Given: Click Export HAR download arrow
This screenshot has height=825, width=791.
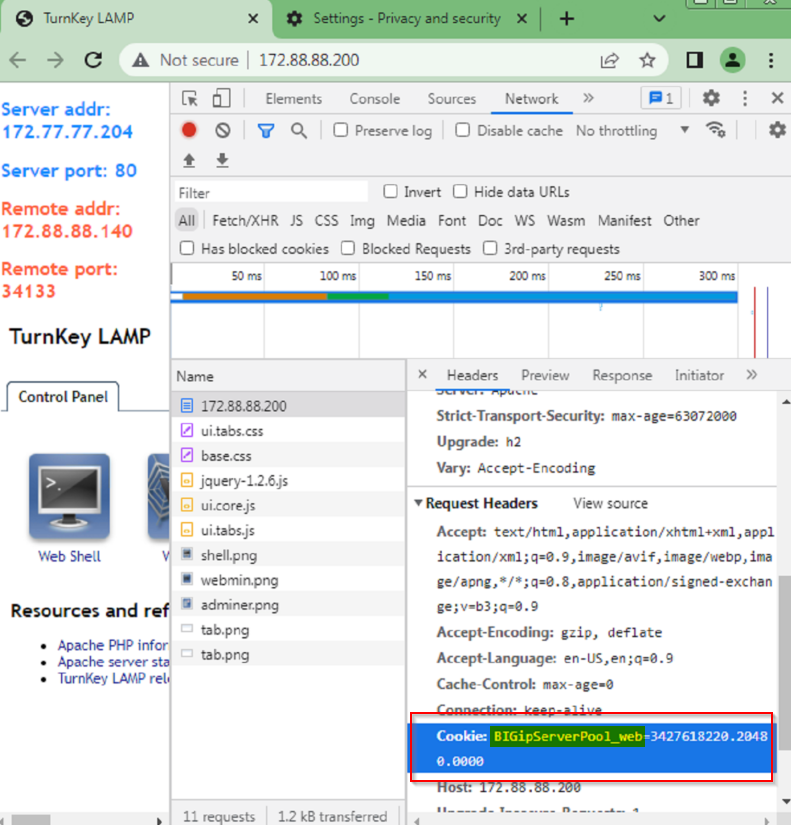Looking at the screenshot, I should (x=223, y=160).
